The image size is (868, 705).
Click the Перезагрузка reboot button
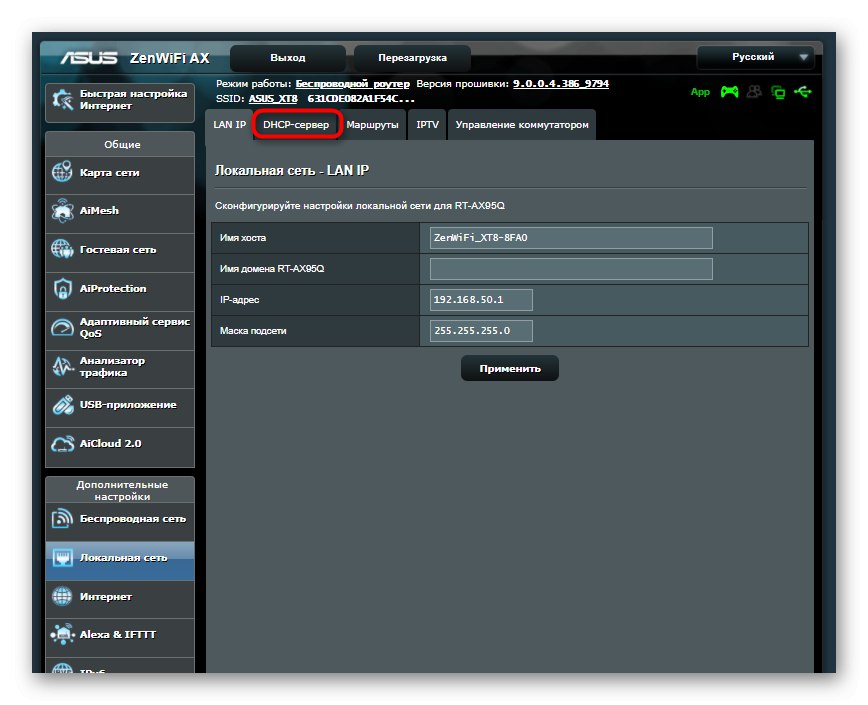412,58
